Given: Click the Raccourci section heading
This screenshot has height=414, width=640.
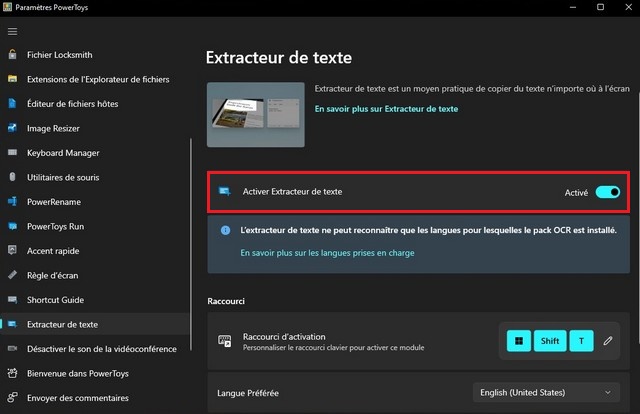Looking at the screenshot, I should point(226,301).
